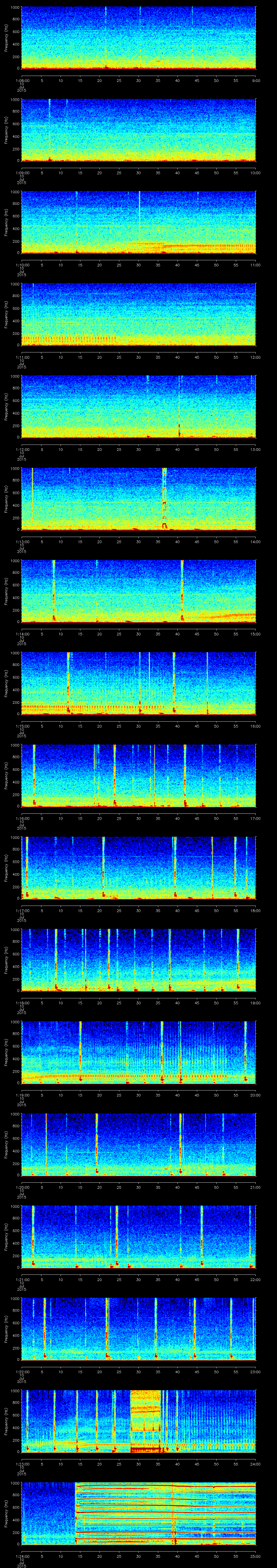The height and width of the screenshot is (1568, 277).
Task: Click the 1:10:00 start time label
Action: [22, 265]
